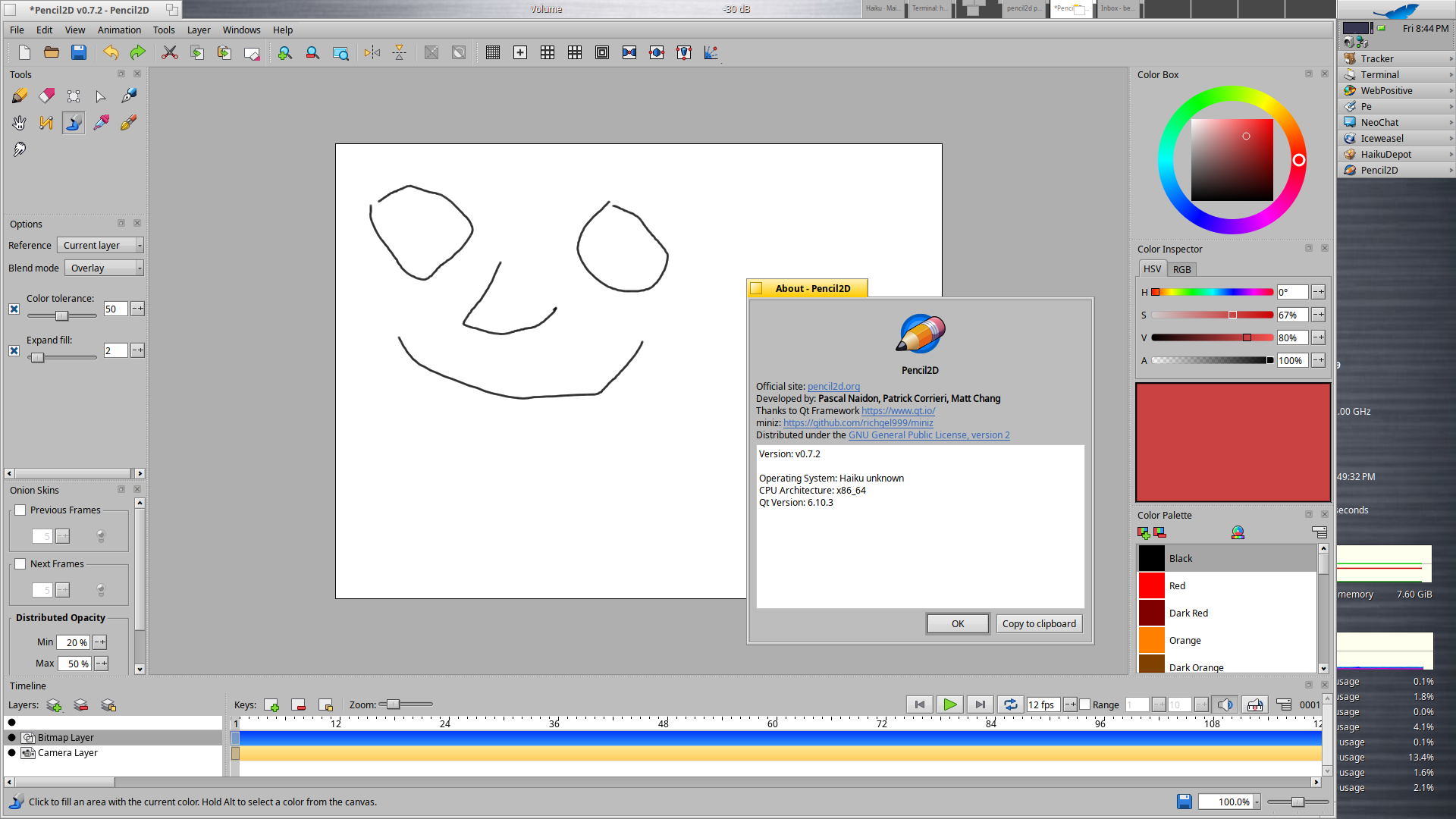Open the Reference dropdown showing Current layer
Image resolution: width=1456 pixels, height=819 pixels.
tap(100, 246)
